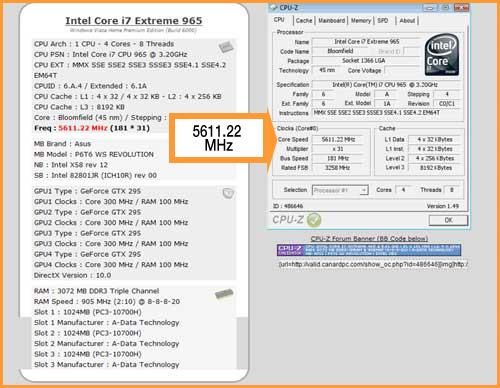This screenshot has width=500, height=388.
Task: Click the Level 2 4 x 256 KBytes value
Action: [x=435, y=158]
